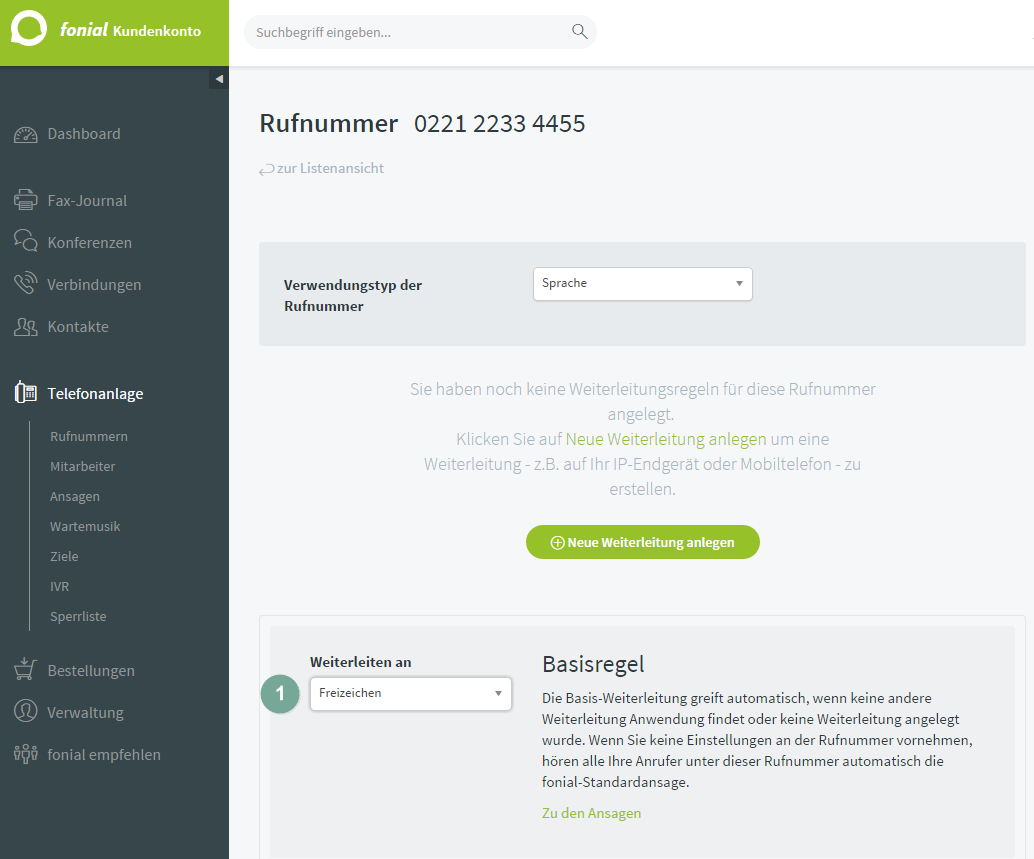
Task: Collapse the sidebar with the arrow icon
Action: (219, 78)
